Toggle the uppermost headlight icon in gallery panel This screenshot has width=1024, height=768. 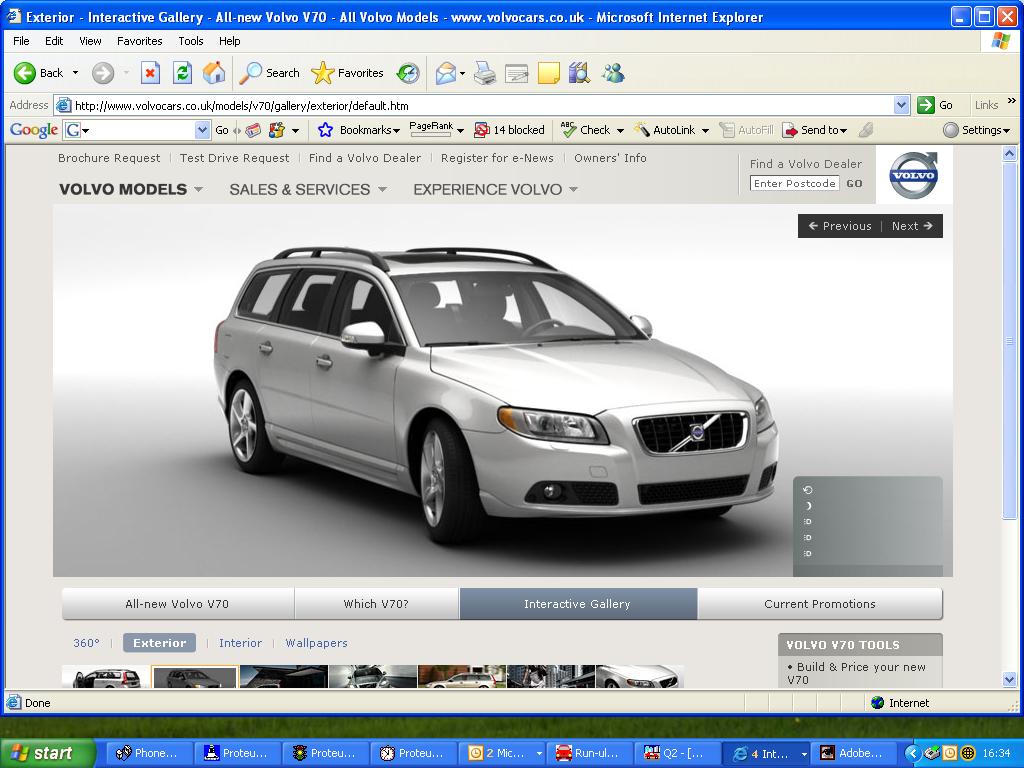tap(808, 522)
